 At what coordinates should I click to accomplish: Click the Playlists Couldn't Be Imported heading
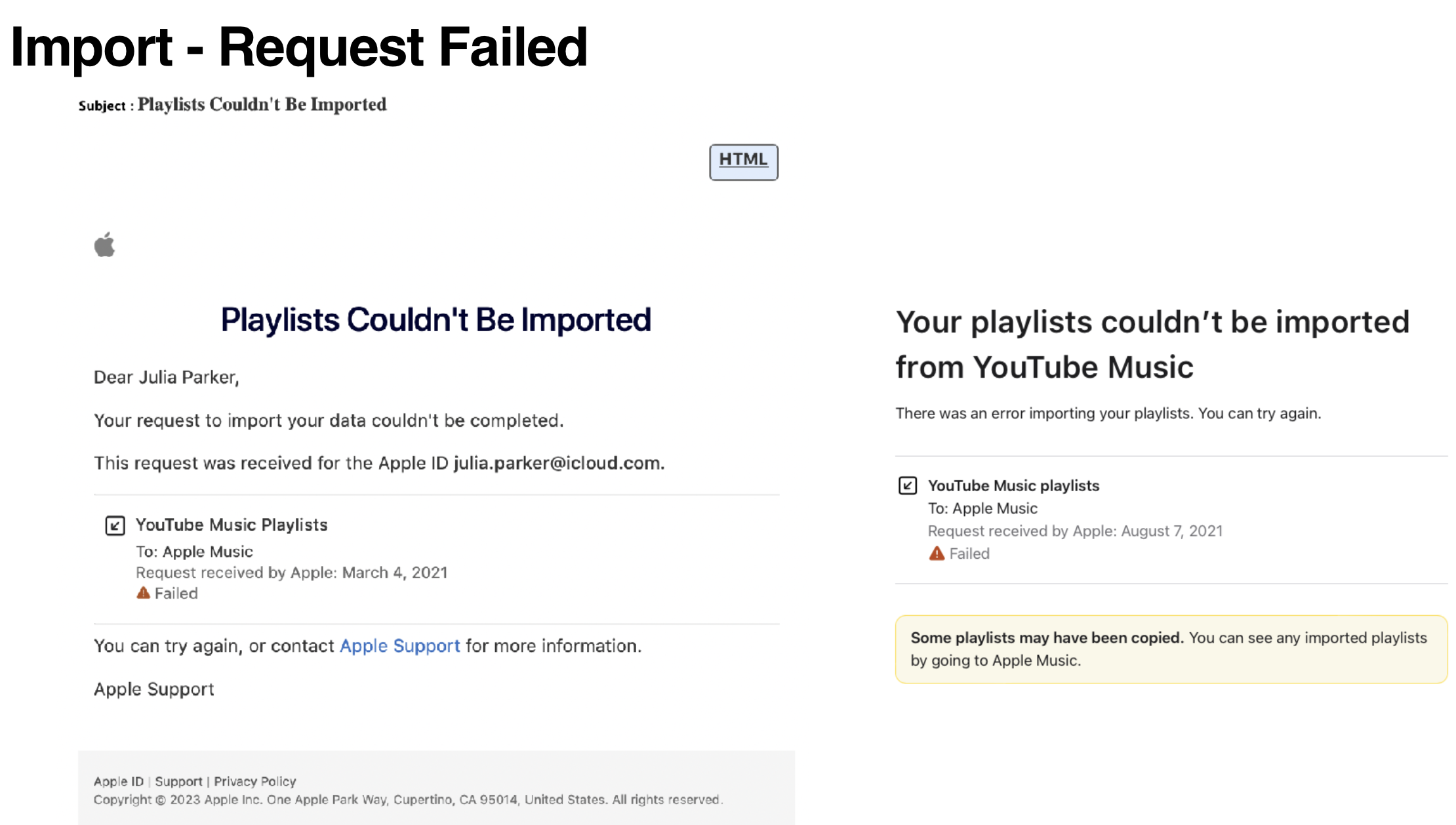pos(435,320)
